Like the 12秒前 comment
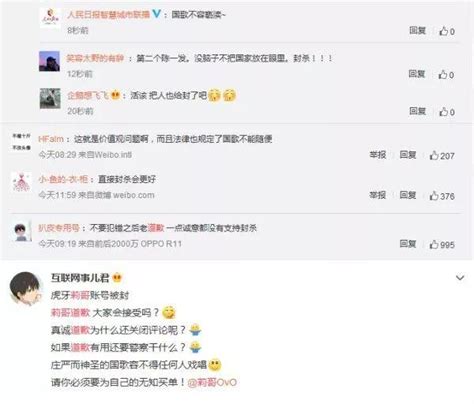474x404 pixels. coord(446,75)
